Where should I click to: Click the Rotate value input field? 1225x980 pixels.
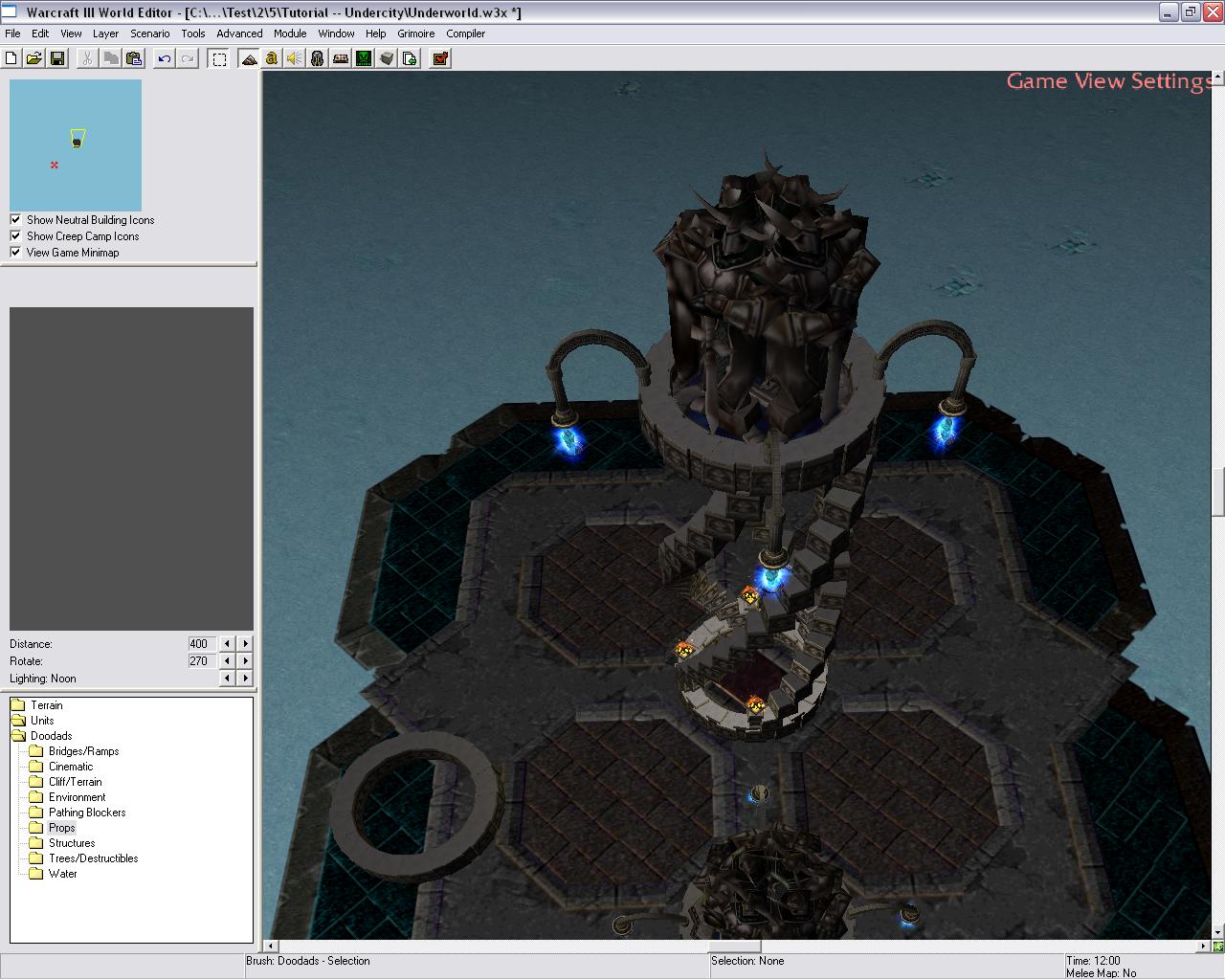point(201,661)
